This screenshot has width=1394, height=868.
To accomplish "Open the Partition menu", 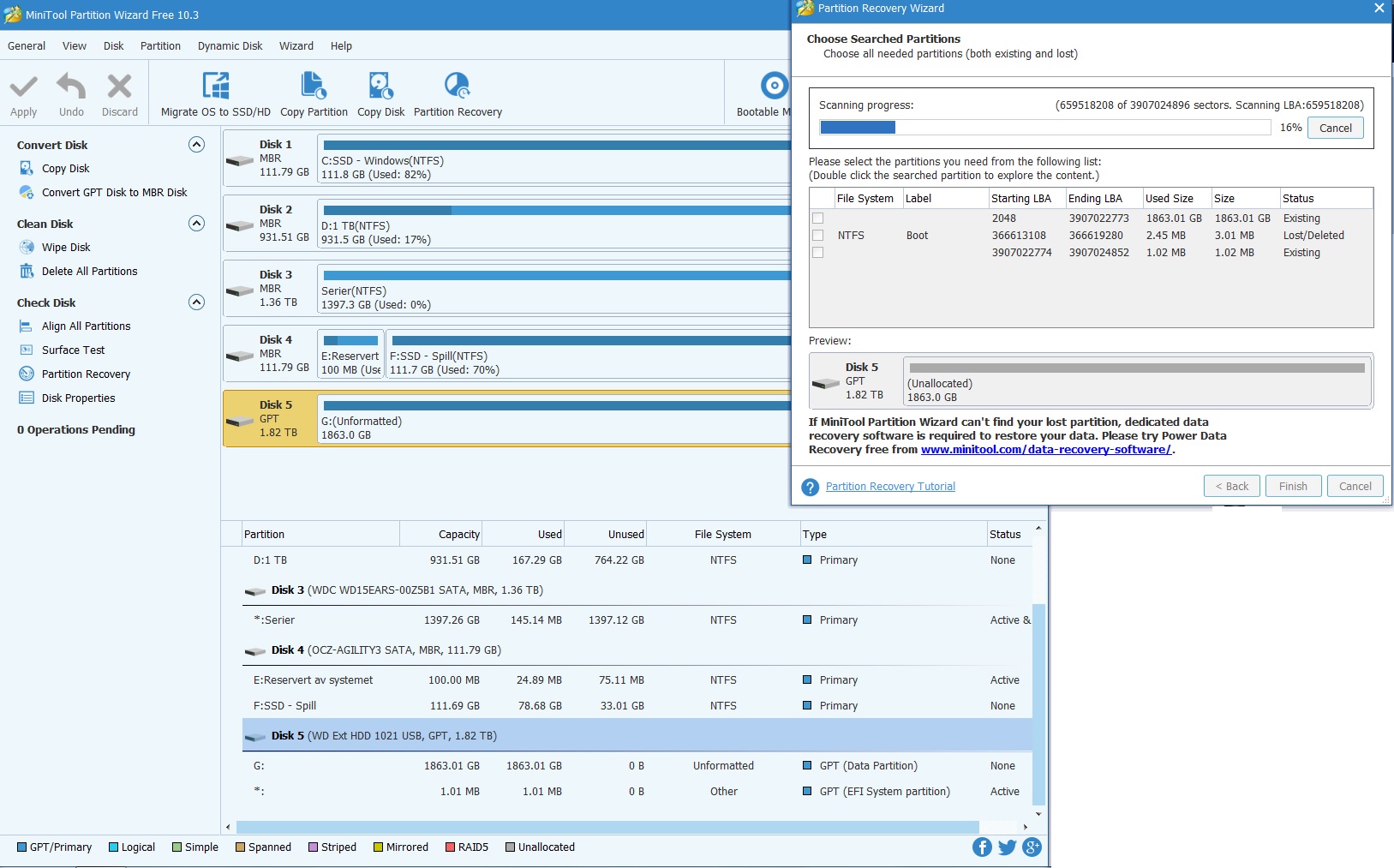I will pos(160,46).
